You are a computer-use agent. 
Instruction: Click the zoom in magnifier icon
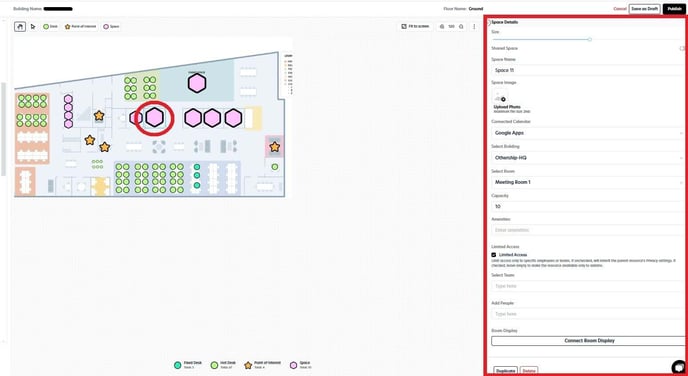pyautogui.click(x=461, y=27)
